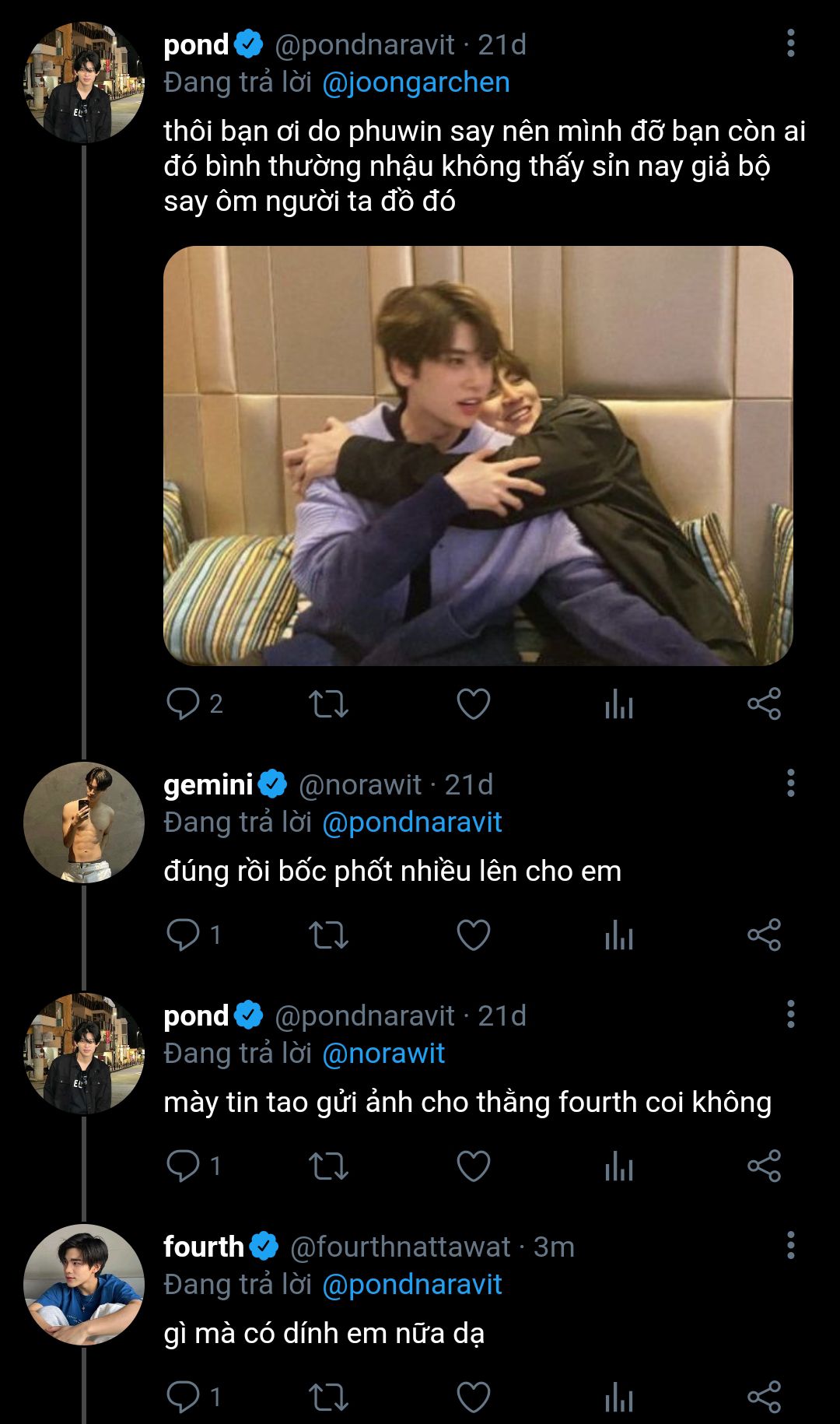Retweet gemini's reply

[328, 935]
